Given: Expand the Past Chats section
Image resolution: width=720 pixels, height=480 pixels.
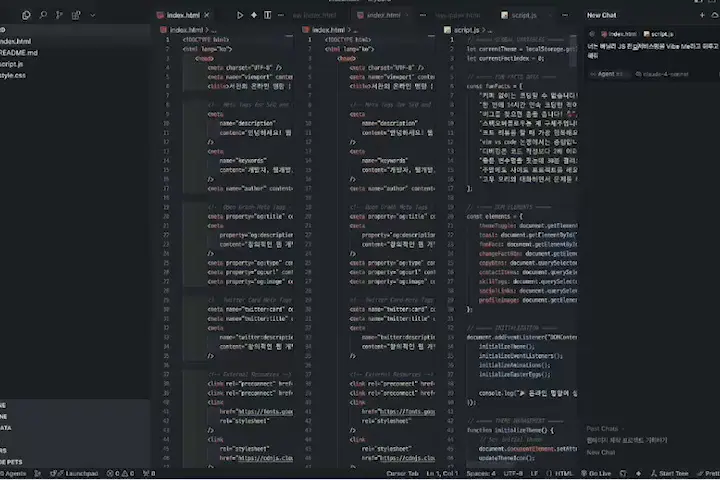Looking at the screenshot, I should coord(605,429).
